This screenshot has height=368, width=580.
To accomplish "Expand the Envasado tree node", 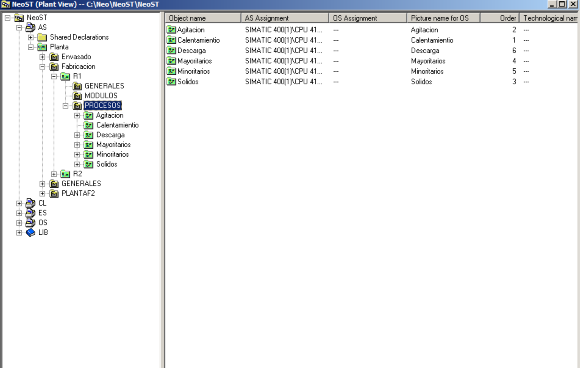I will [42, 57].
